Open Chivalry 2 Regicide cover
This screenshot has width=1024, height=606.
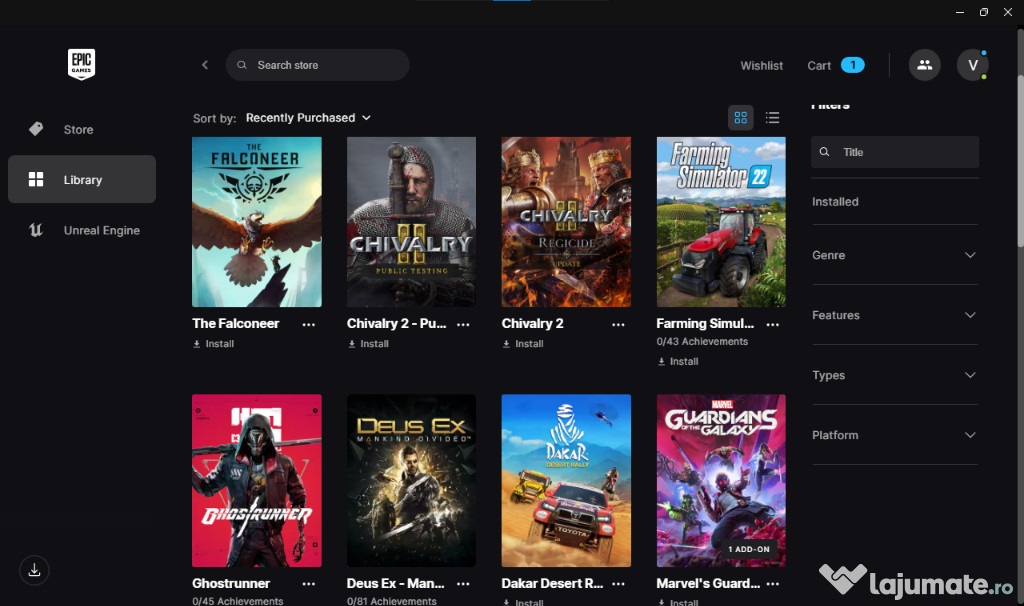click(566, 222)
